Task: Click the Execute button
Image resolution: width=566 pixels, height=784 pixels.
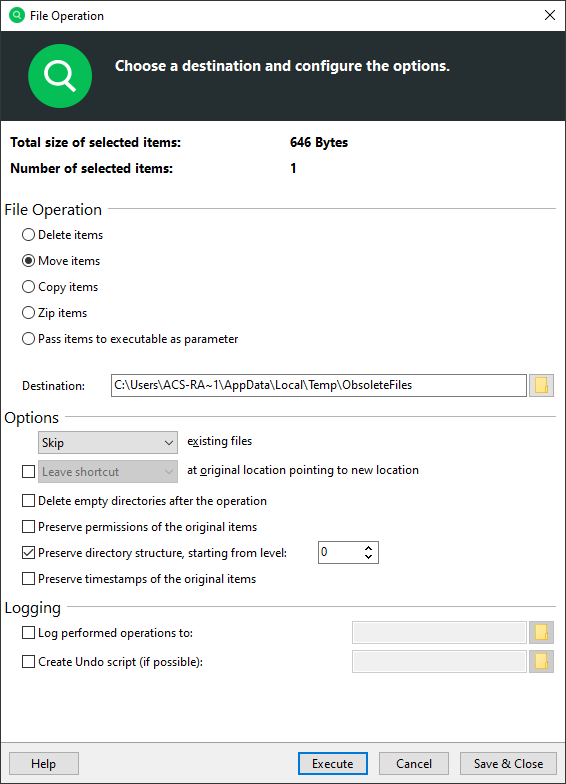Action: pyautogui.click(x=332, y=764)
